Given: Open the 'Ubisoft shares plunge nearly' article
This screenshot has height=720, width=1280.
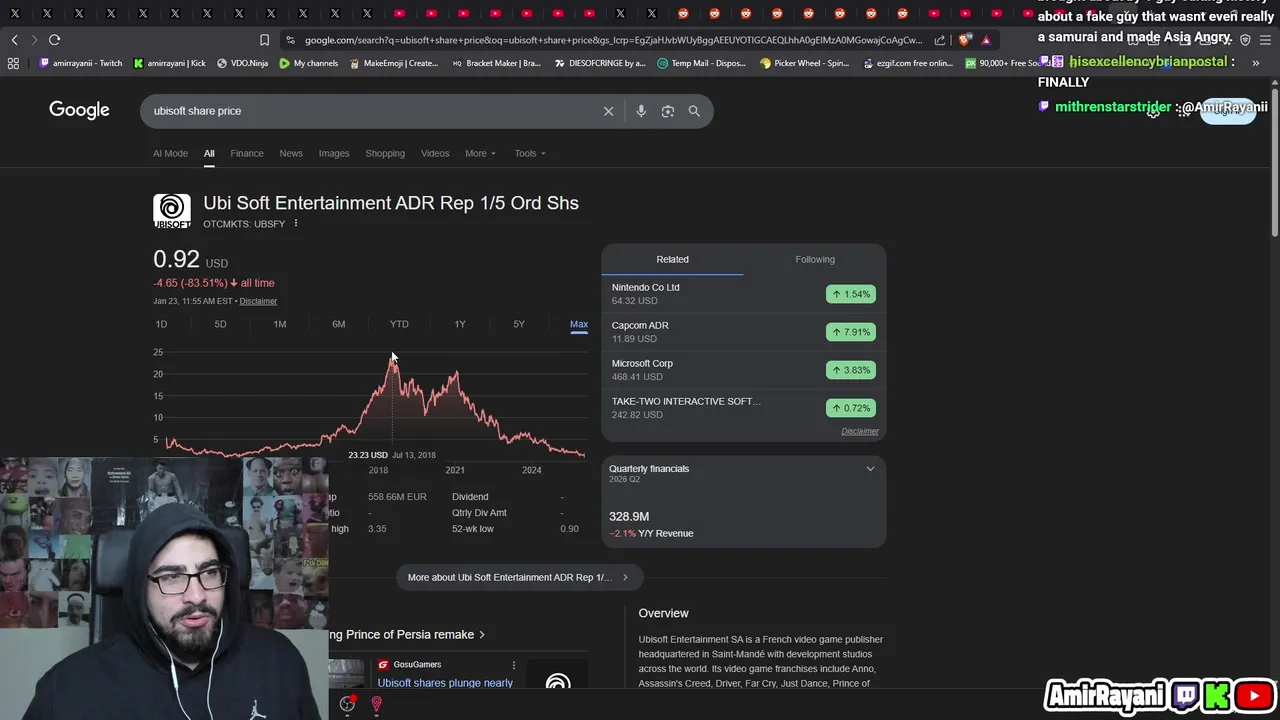Looking at the screenshot, I should [445, 683].
